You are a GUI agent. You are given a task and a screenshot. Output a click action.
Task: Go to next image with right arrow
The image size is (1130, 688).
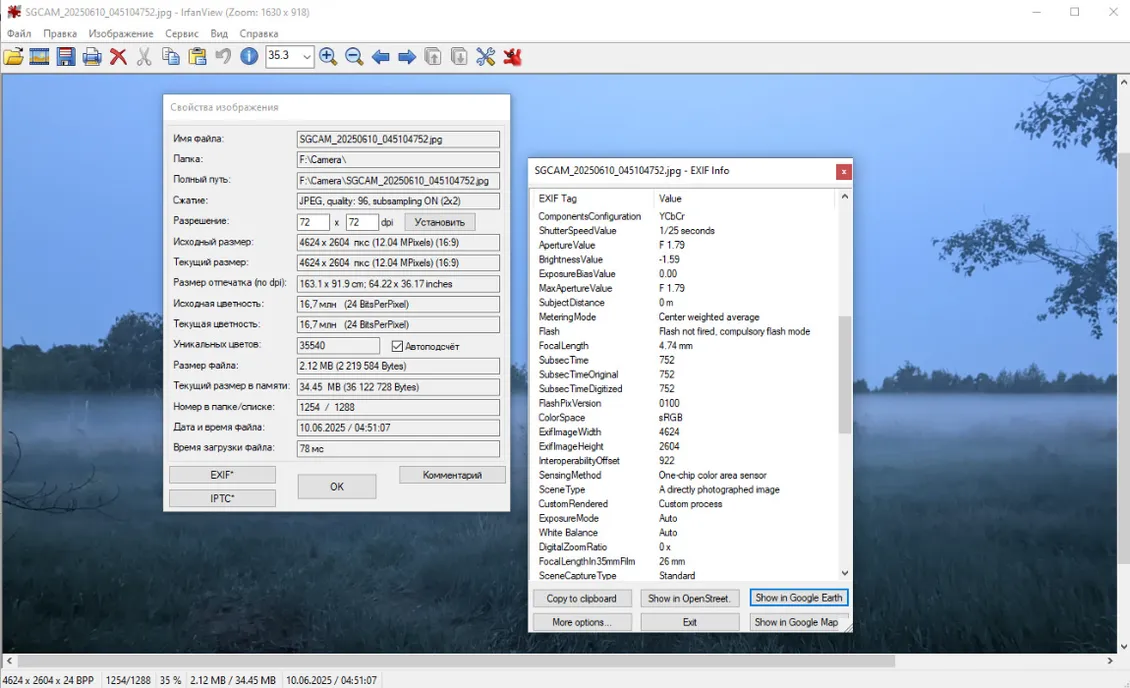(x=407, y=57)
